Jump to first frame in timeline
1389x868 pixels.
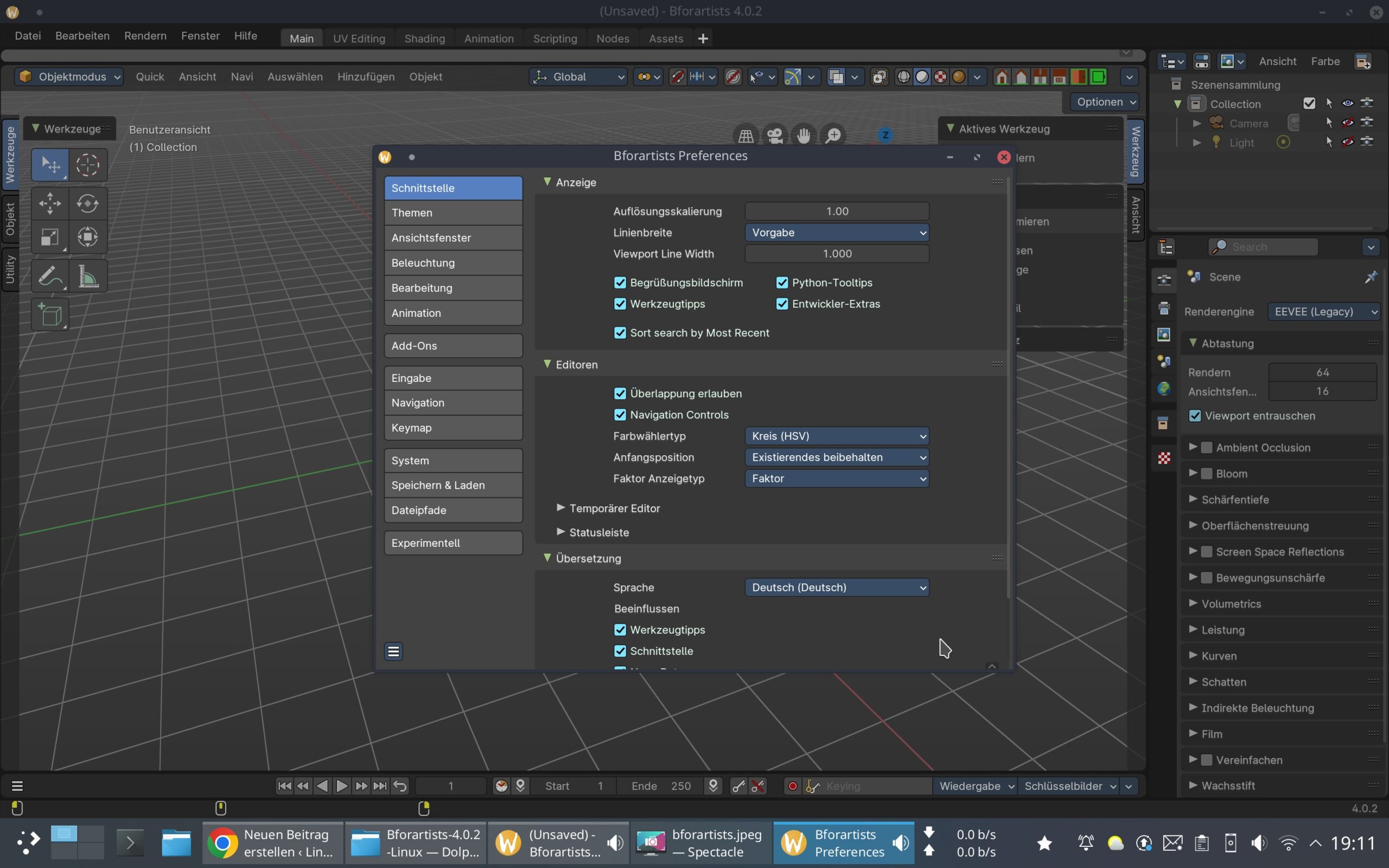point(284,786)
